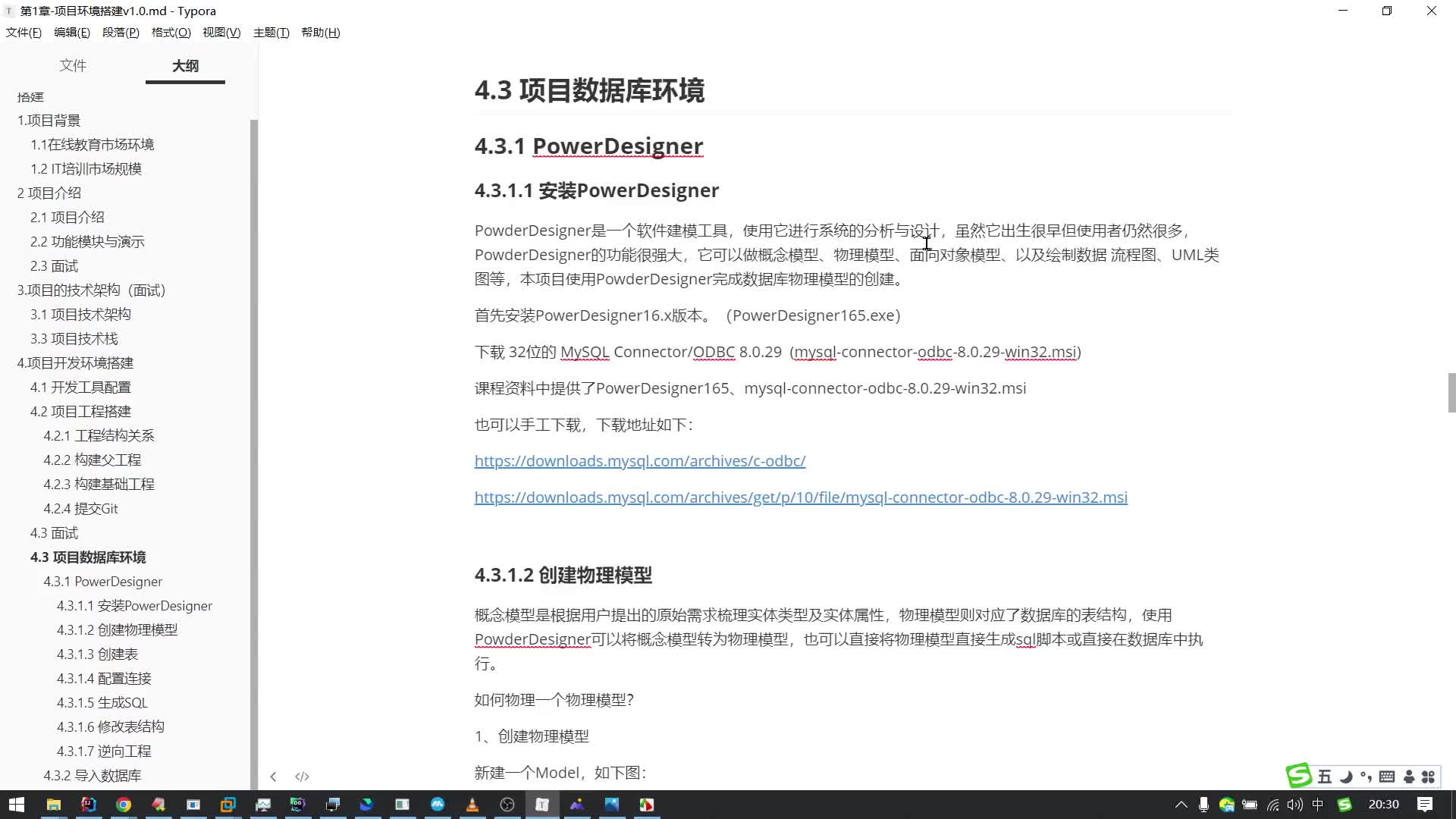This screenshot has width=1456, height=819.
Task: Toggle Chinese IME indicator in tray
Action: coord(1318,805)
